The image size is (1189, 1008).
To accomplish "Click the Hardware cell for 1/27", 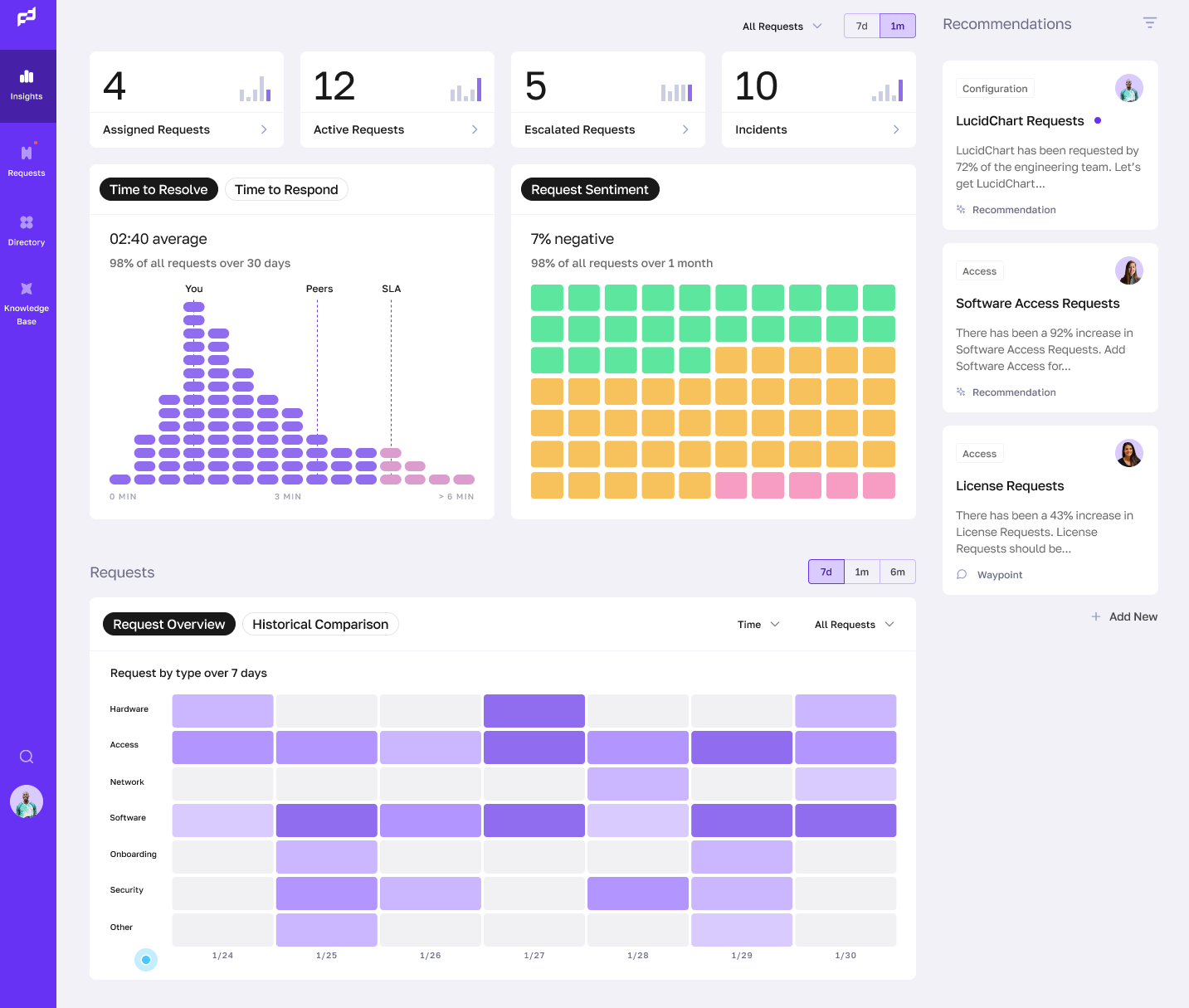I will pos(534,711).
